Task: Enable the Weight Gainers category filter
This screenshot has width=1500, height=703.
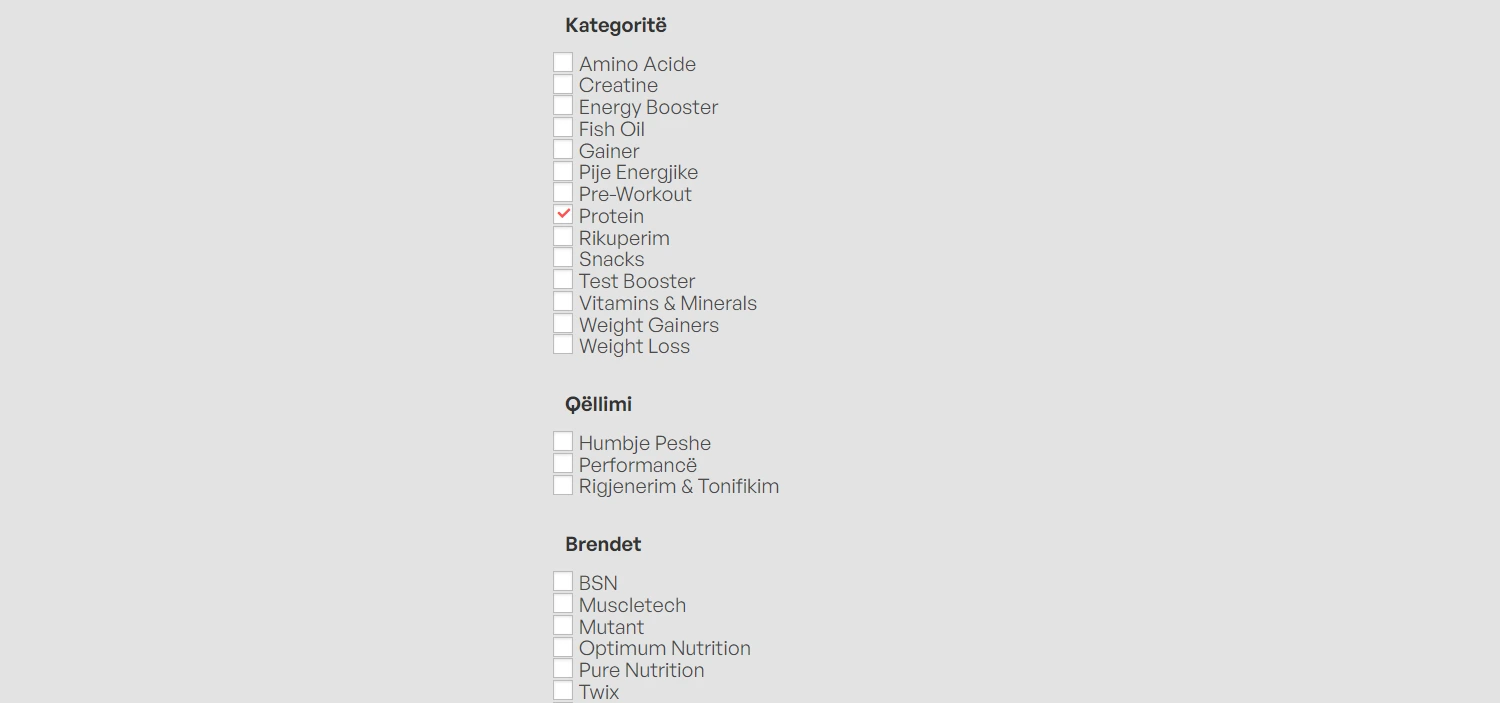Action: pos(563,324)
